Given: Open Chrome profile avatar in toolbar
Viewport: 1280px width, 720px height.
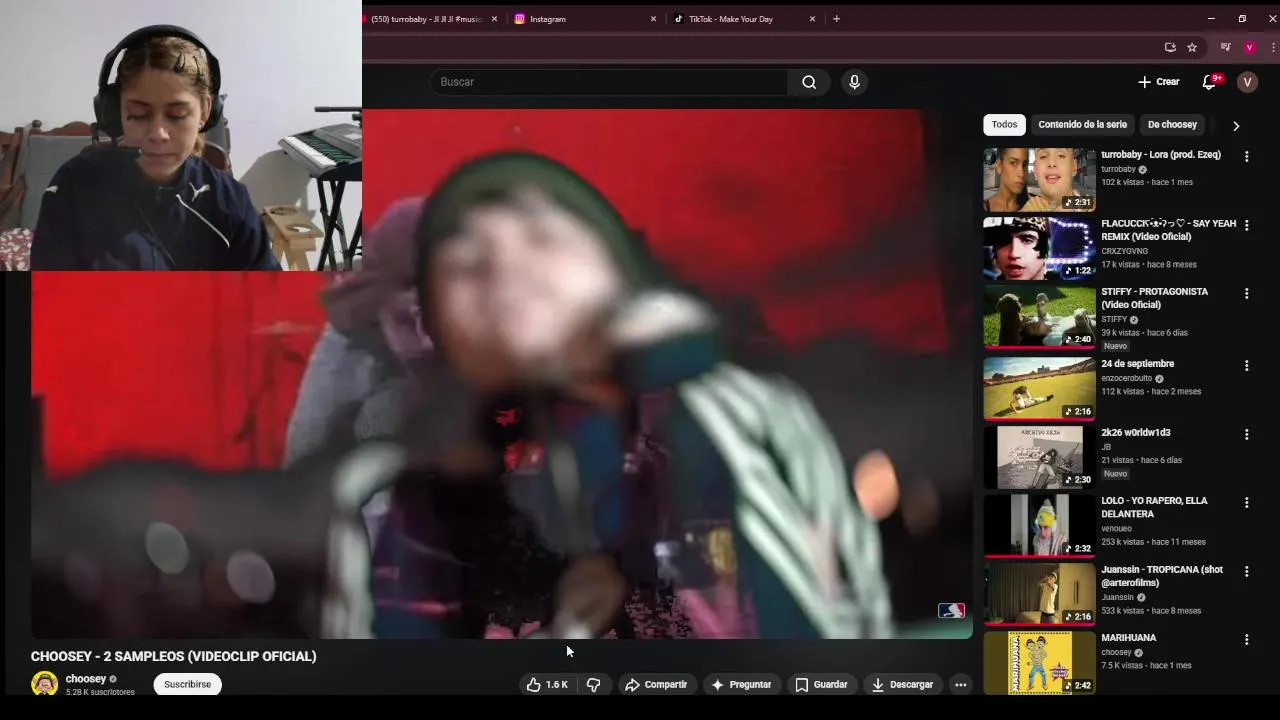Looking at the screenshot, I should point(1249,47).
